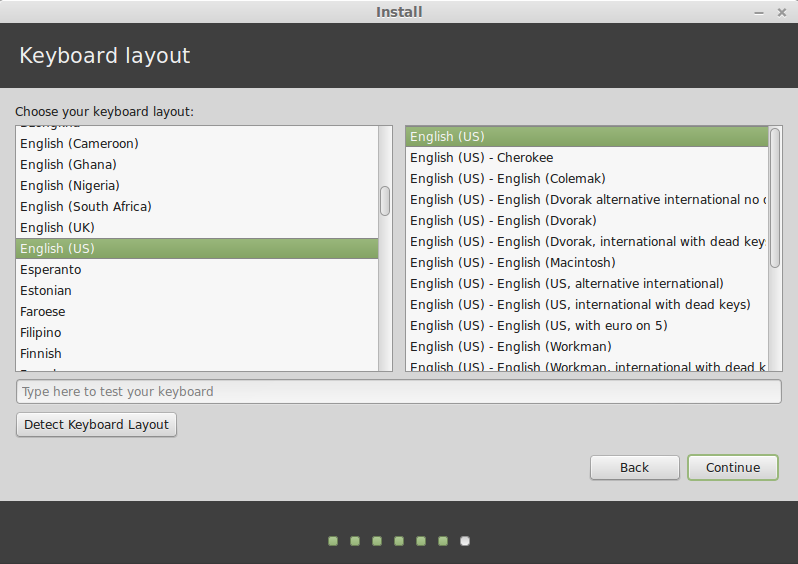The height and width of the screenshot is (564, 798).
Task: Click the left list scrollbar handle
Action: coord(385,201)
